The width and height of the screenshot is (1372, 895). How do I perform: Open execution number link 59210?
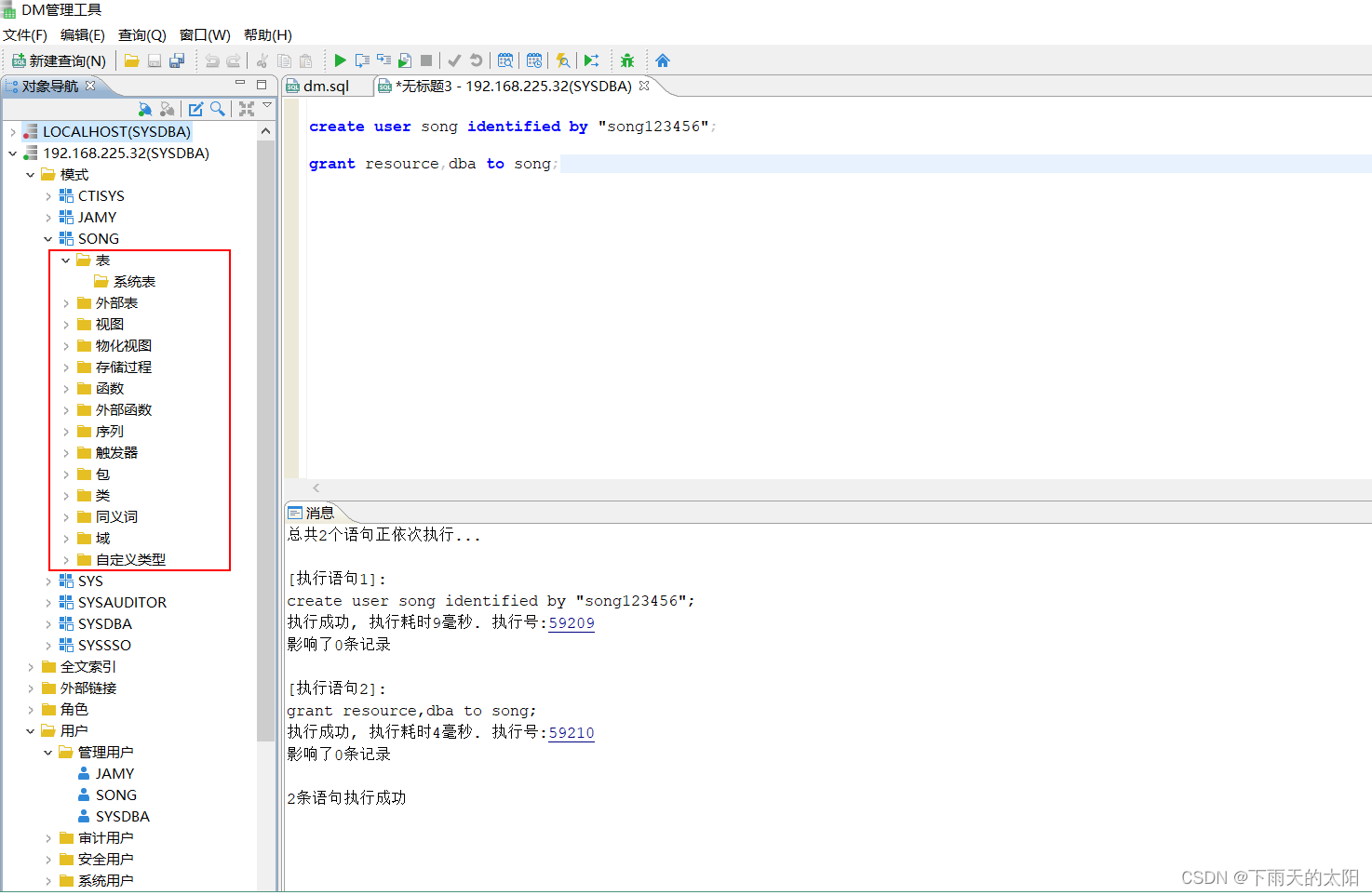click(572, 732)
